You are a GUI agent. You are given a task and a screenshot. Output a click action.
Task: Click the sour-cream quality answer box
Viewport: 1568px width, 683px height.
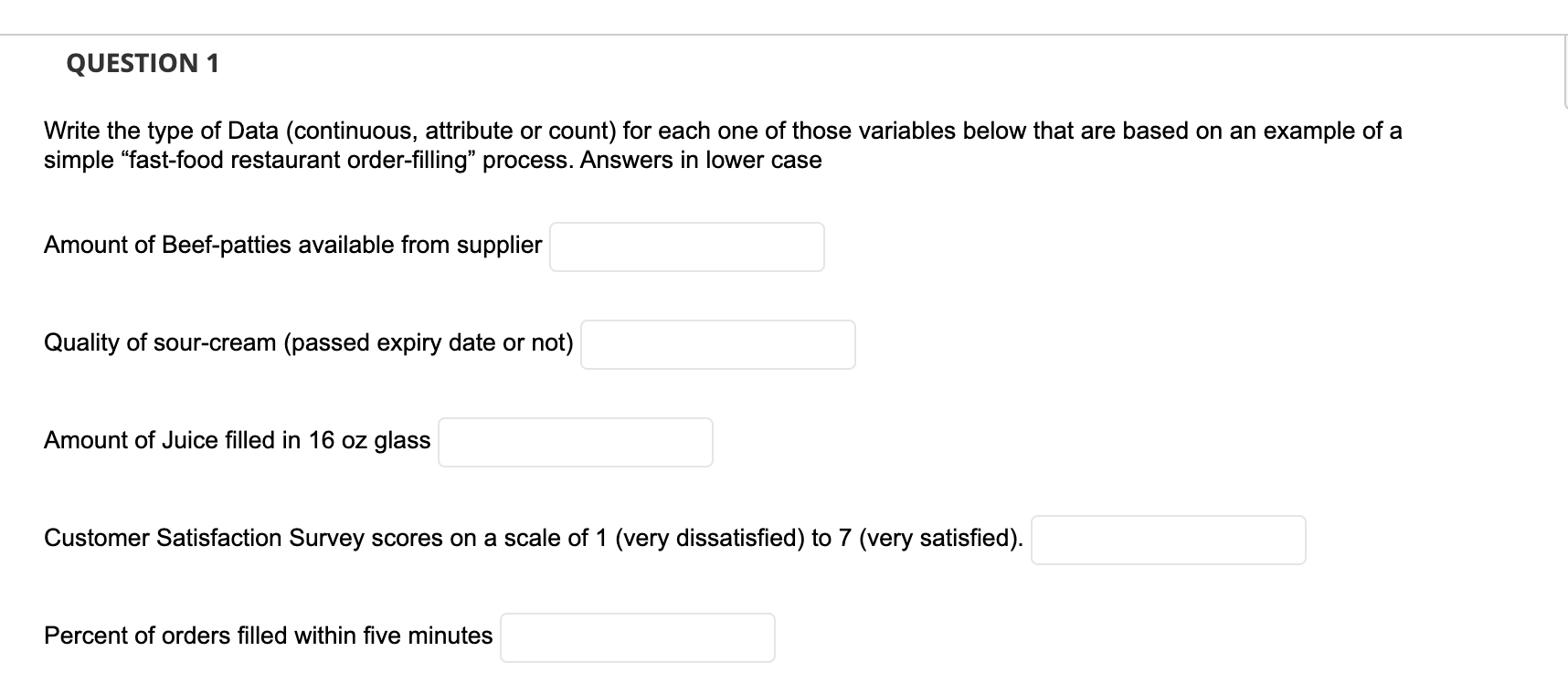(718, 344)
